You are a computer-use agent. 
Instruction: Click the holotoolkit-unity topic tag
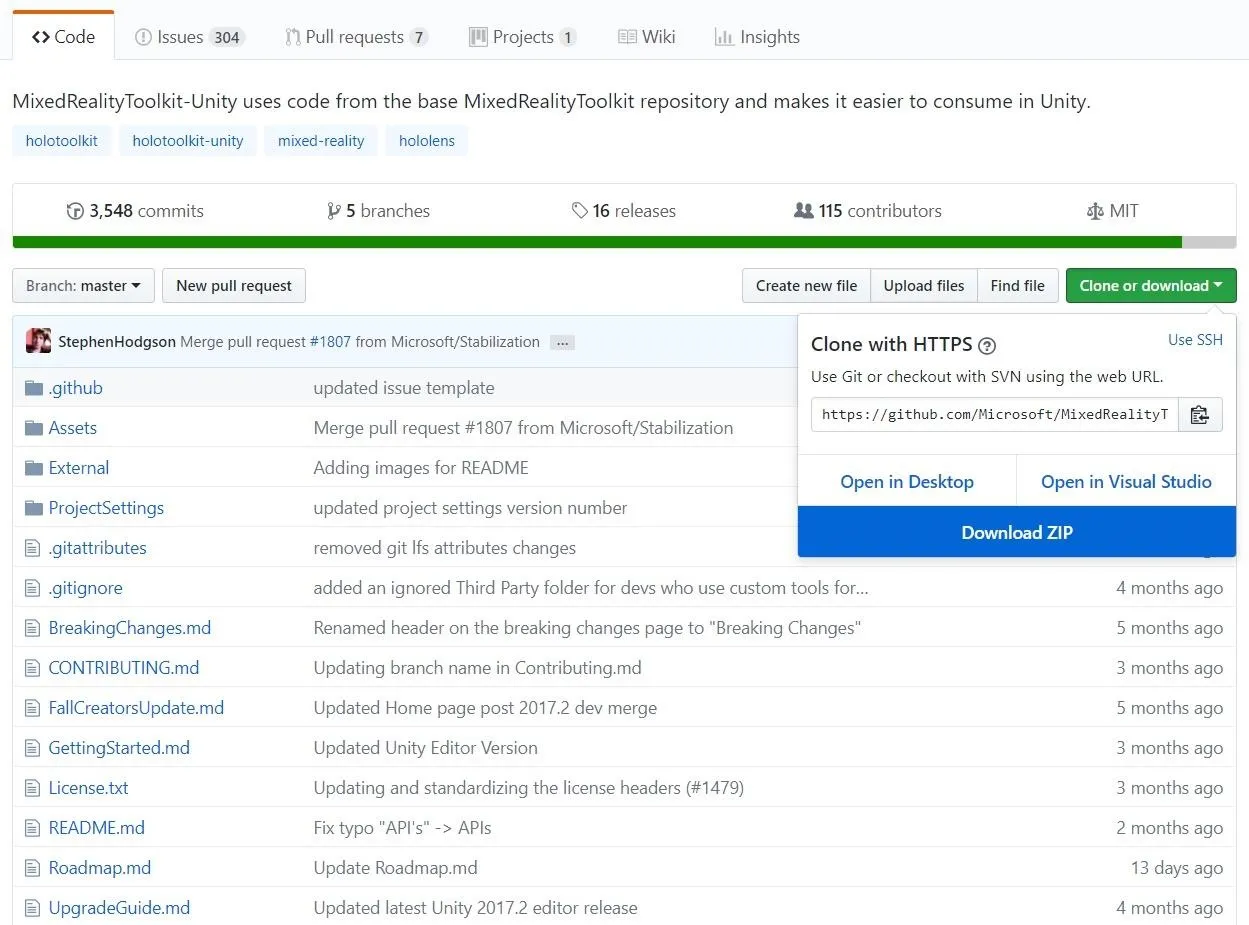188,141
